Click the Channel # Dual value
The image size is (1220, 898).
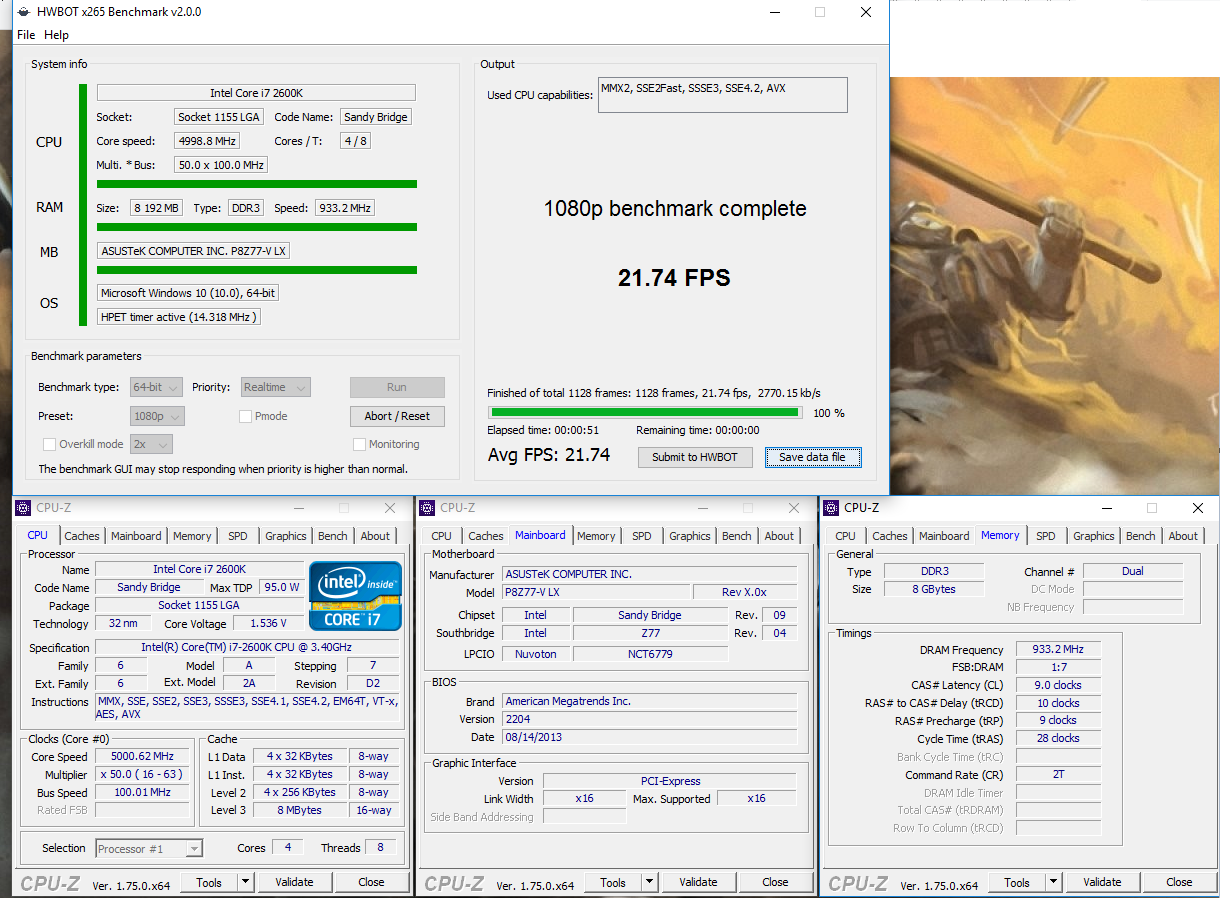1132,571
